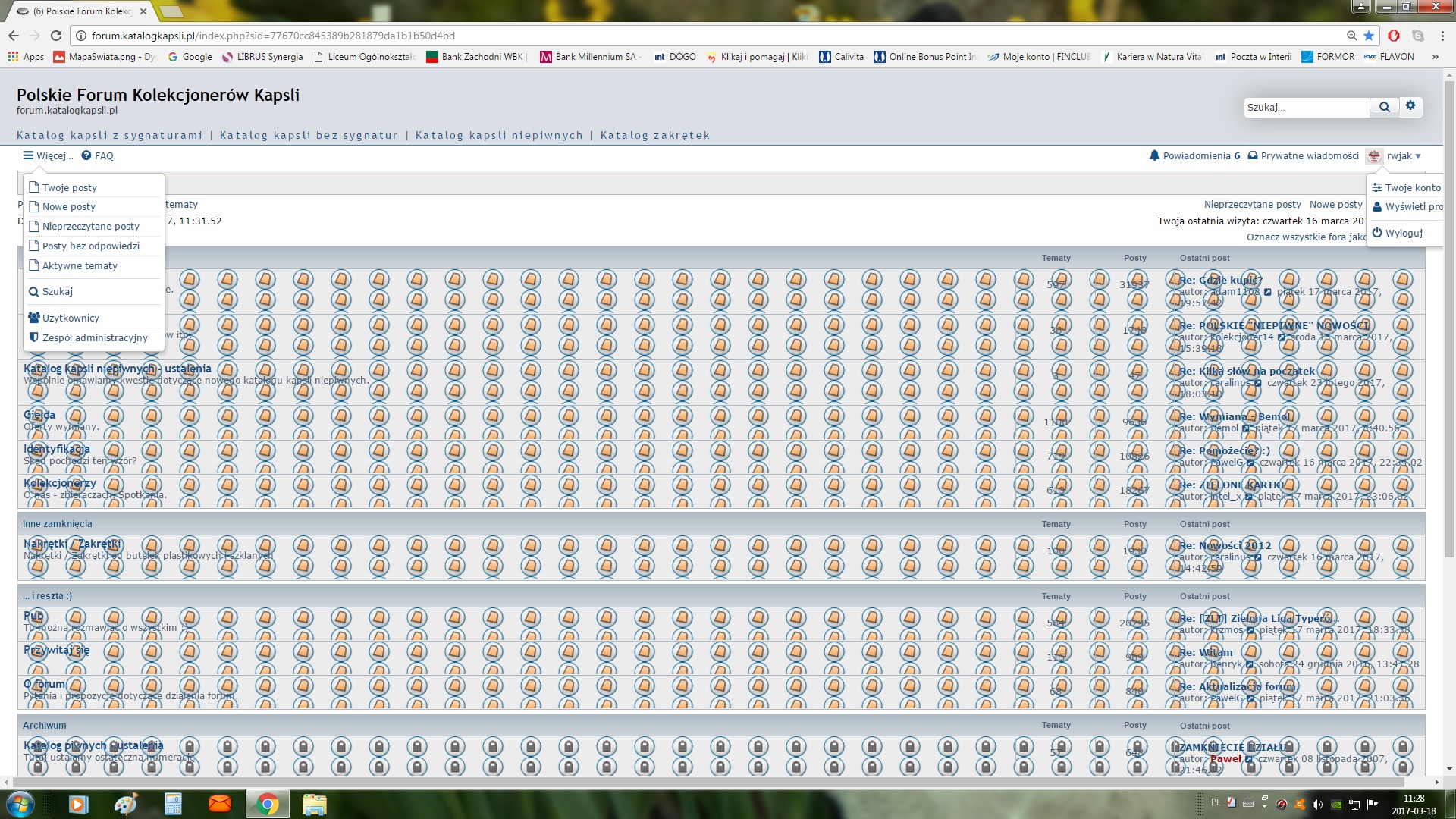The width and height of the screenshot is (1456, 819).
Task: Click the Opera extension icon
Action: pos(1394,36)
